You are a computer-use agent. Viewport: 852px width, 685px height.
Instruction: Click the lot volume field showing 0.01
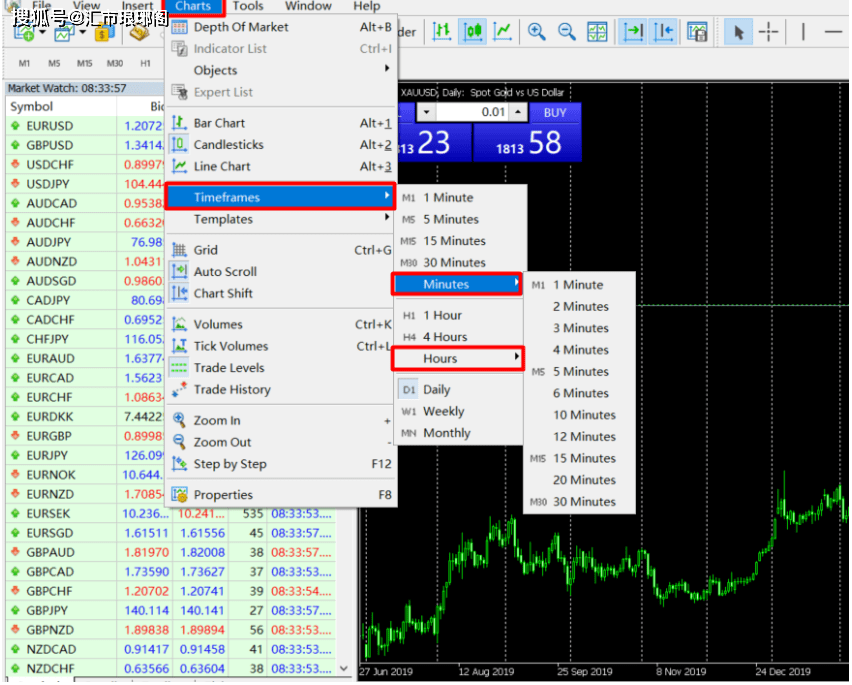[473, 112]
